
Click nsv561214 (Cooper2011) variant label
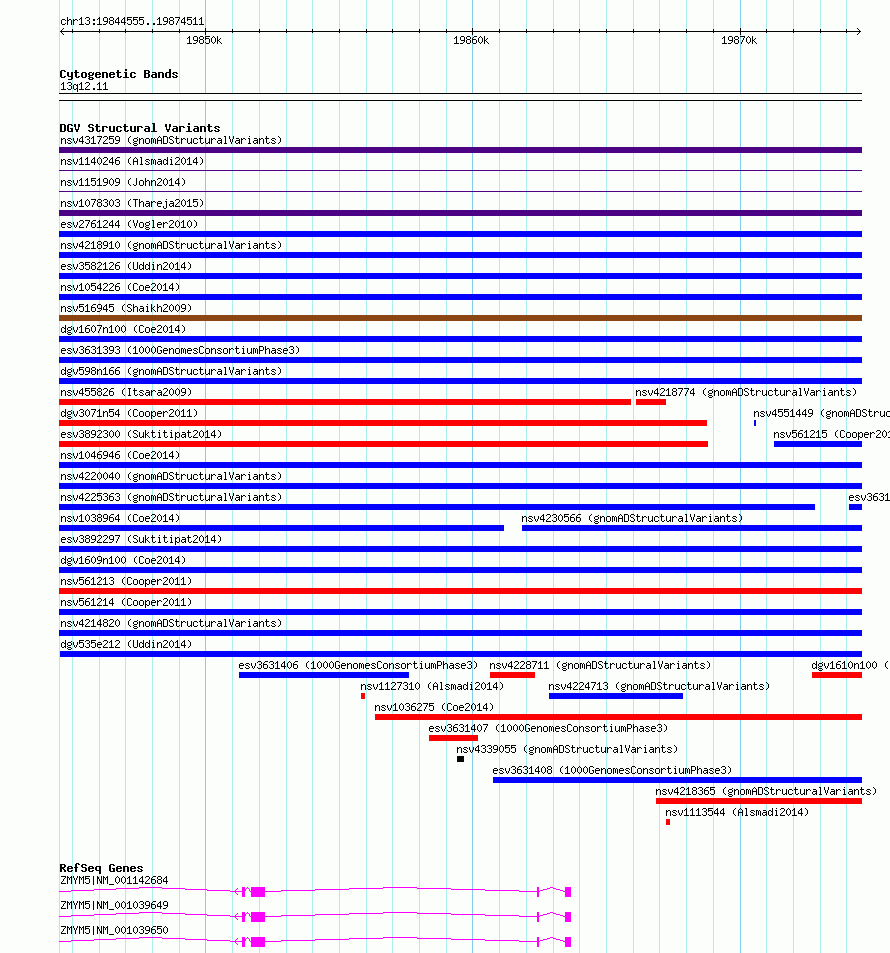[126, 602]
